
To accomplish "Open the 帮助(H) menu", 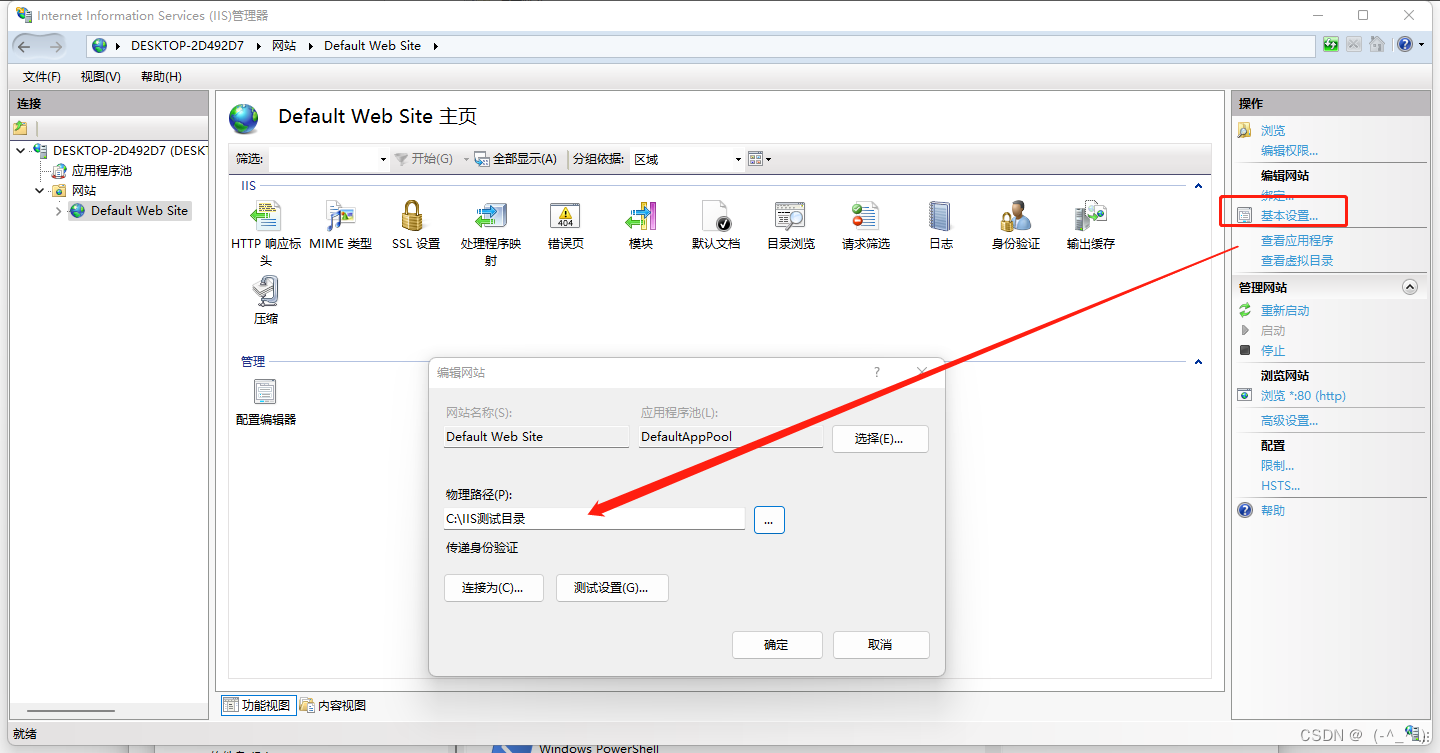I will [x=161, y=77].
